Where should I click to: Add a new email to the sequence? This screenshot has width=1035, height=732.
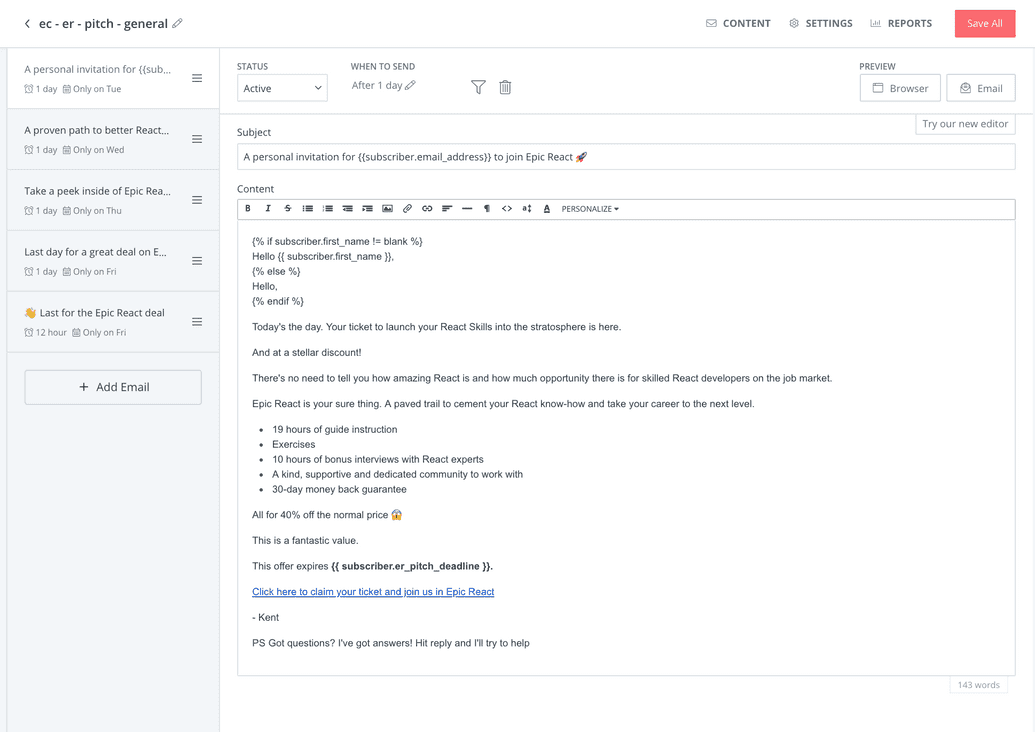113,387
